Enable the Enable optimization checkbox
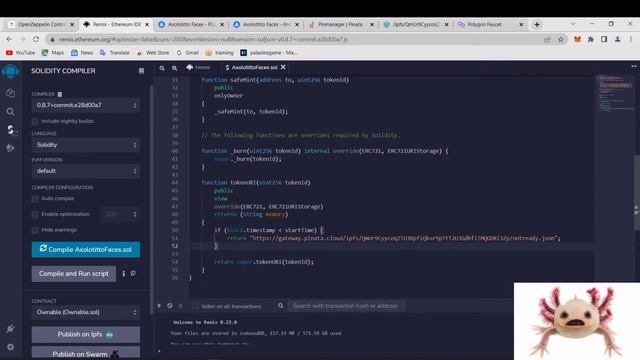 coord(35,214)
